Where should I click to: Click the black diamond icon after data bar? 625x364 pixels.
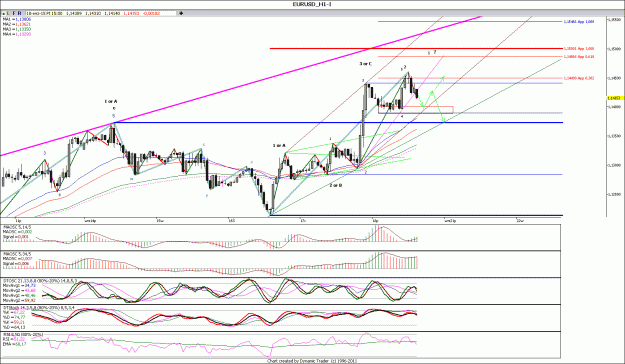pyautogui.click(x=181, y=13)
